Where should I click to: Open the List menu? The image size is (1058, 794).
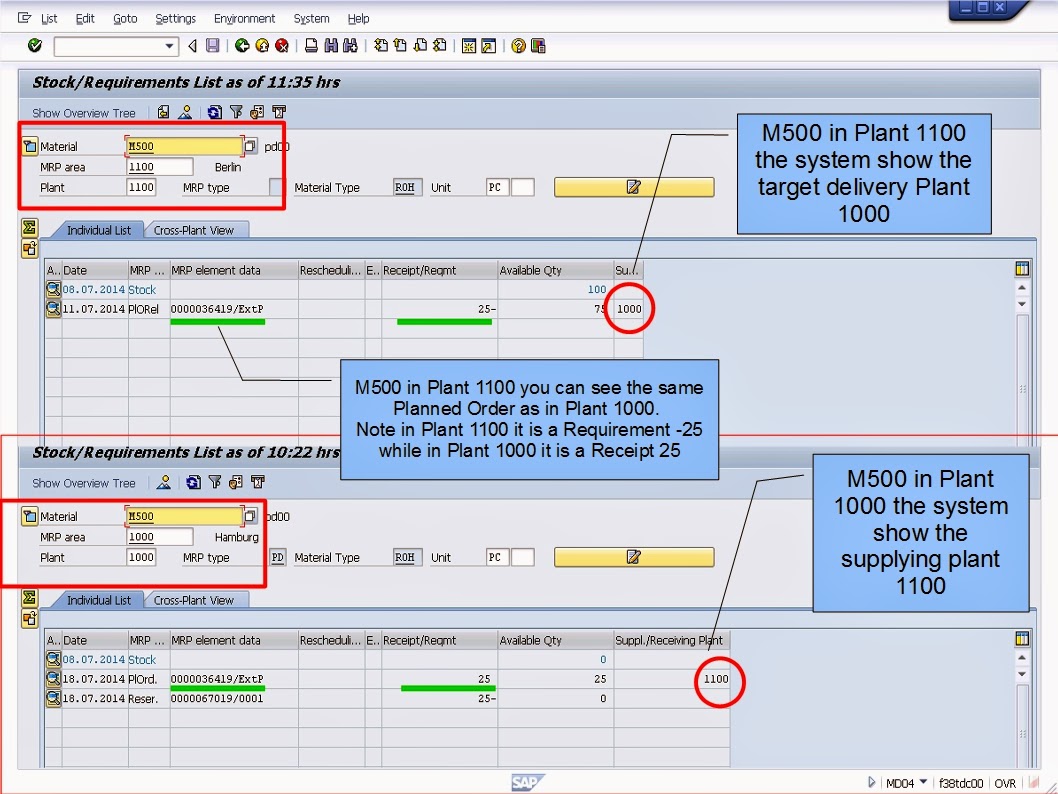49,19
